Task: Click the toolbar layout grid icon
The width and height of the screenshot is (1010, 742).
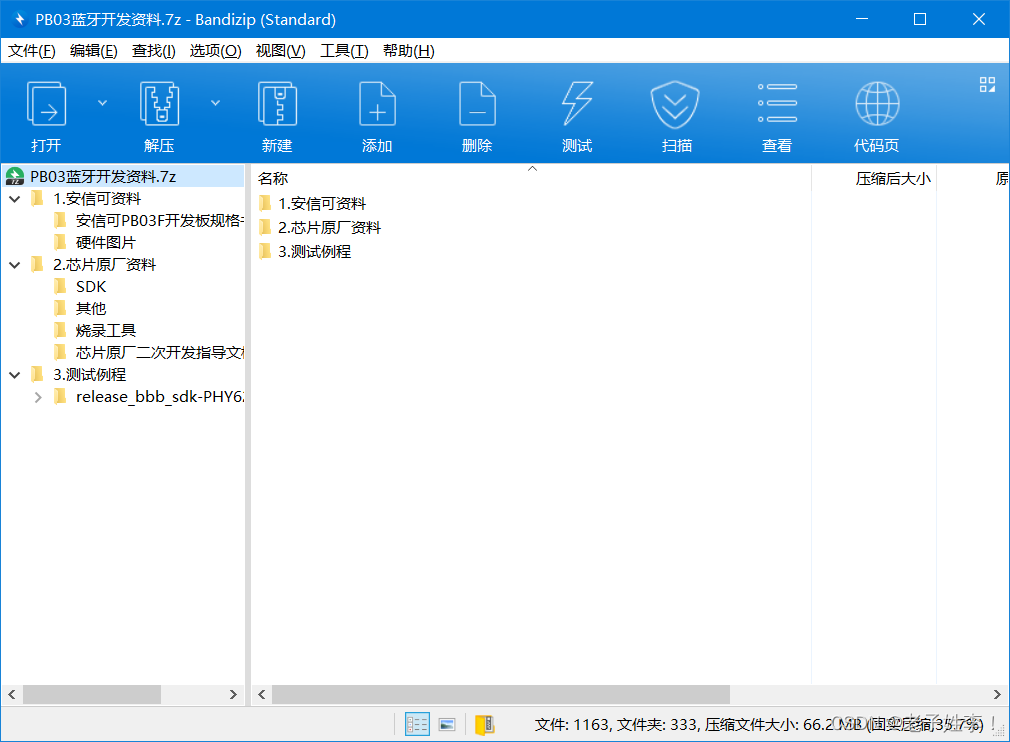Action: 987,84
